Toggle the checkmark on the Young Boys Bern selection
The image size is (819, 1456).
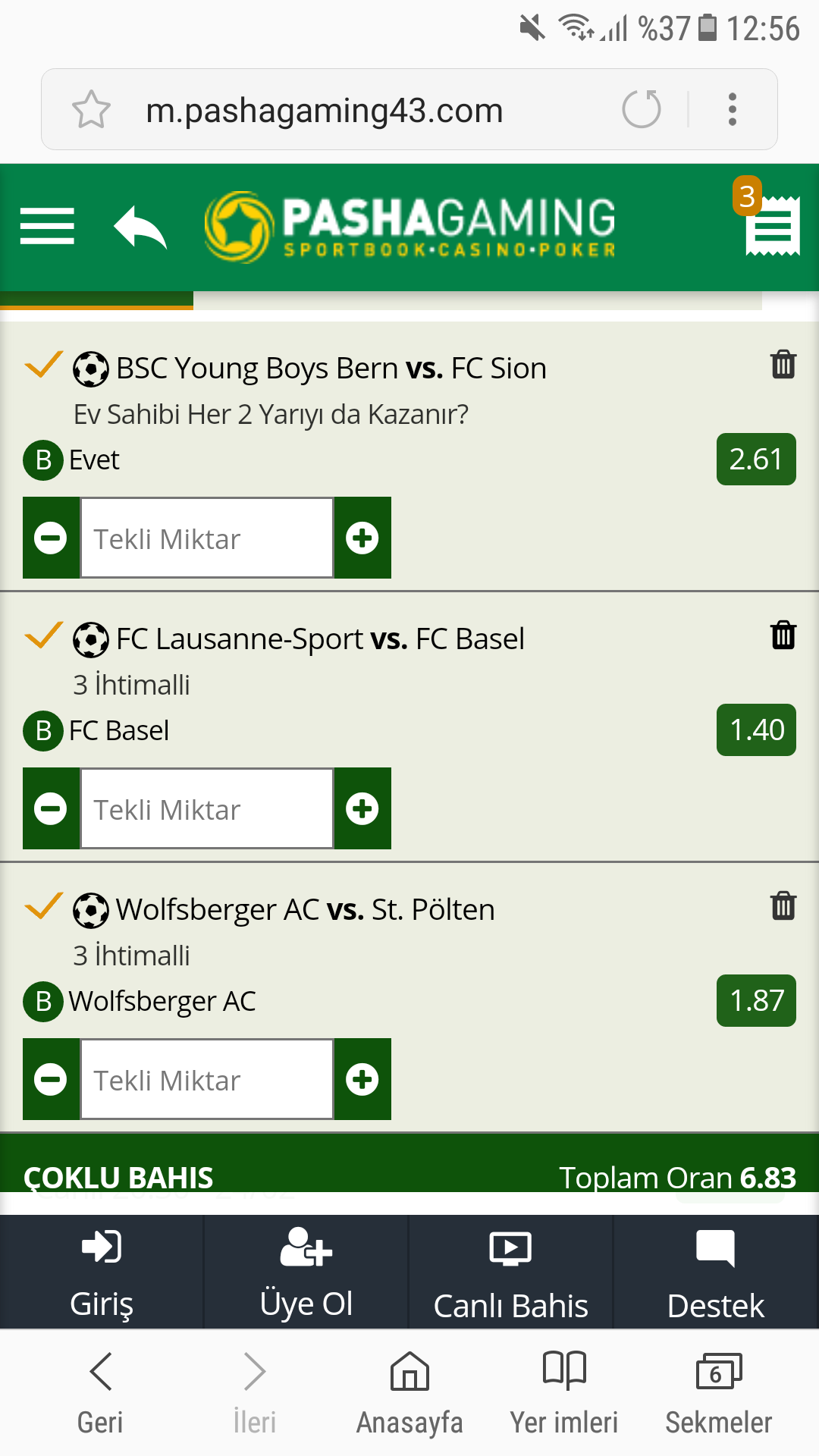(43, 365)
